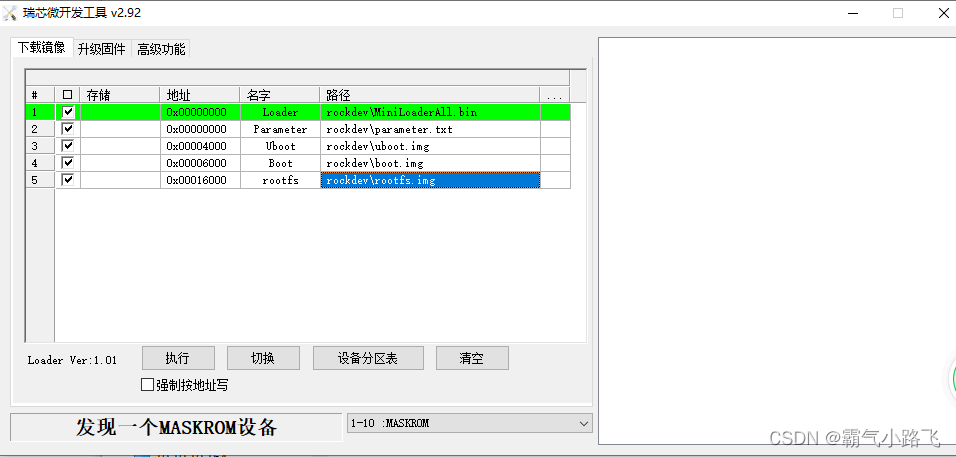Image resolution: width=956 pixels, height=457 pixels.
Task: Switch to the 下载镜像 tab
Action: (x=41, y=48)
